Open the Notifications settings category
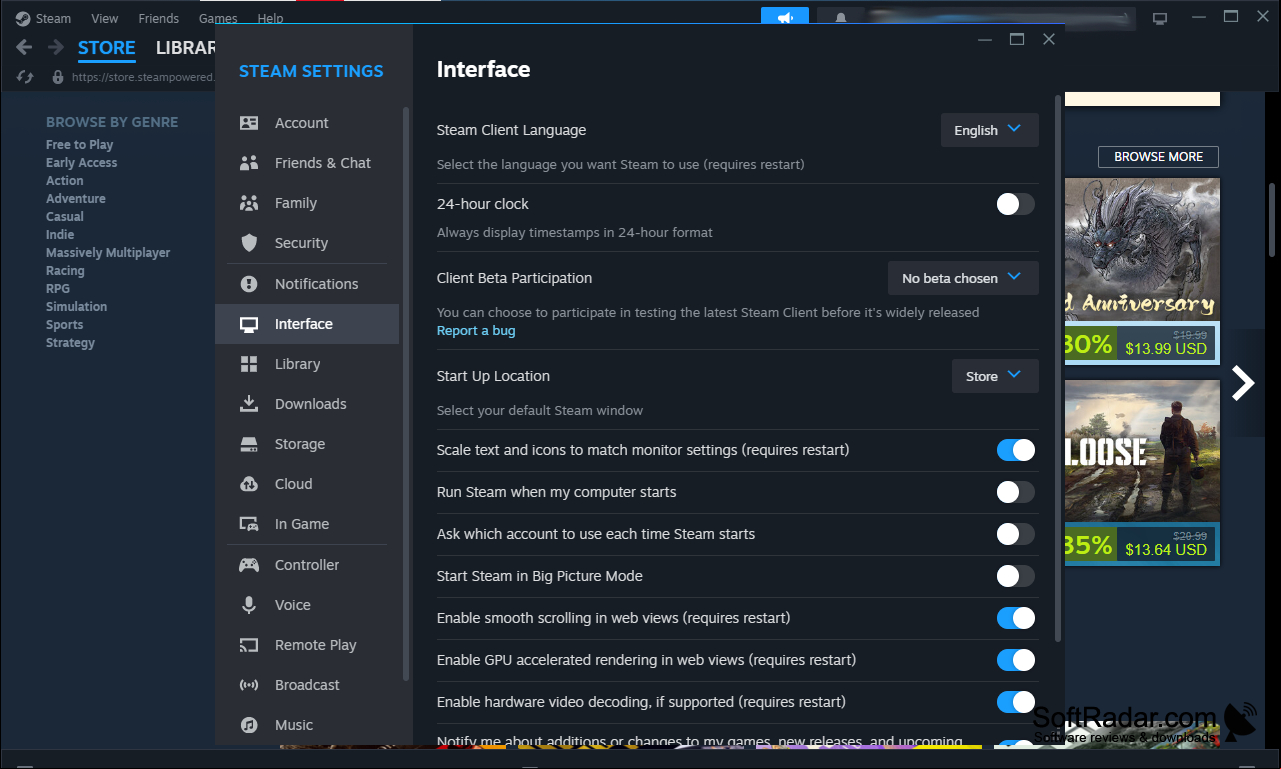The image size is (1281, 769). pos(307,284)
